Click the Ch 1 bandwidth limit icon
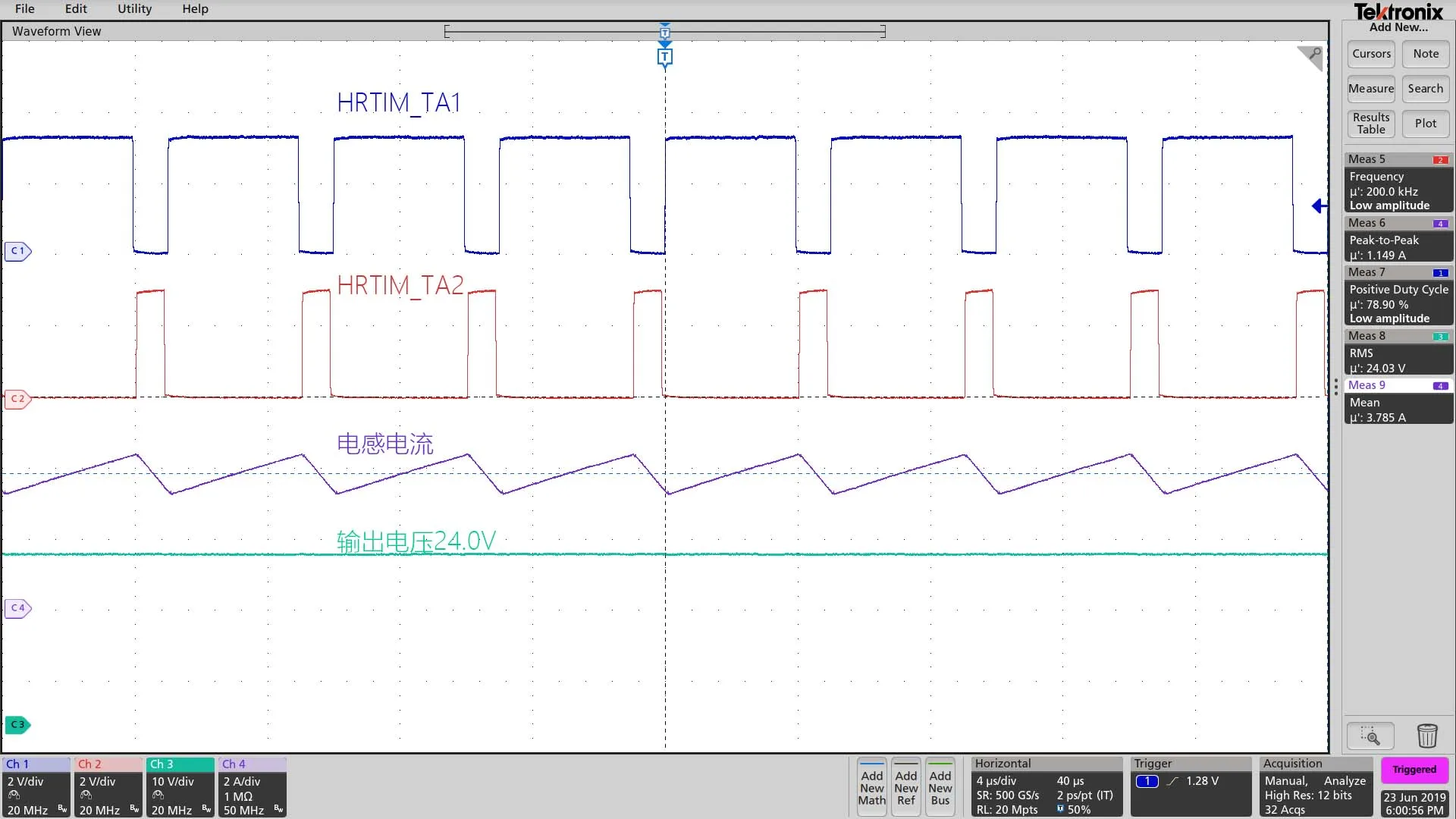 point(62,809)
